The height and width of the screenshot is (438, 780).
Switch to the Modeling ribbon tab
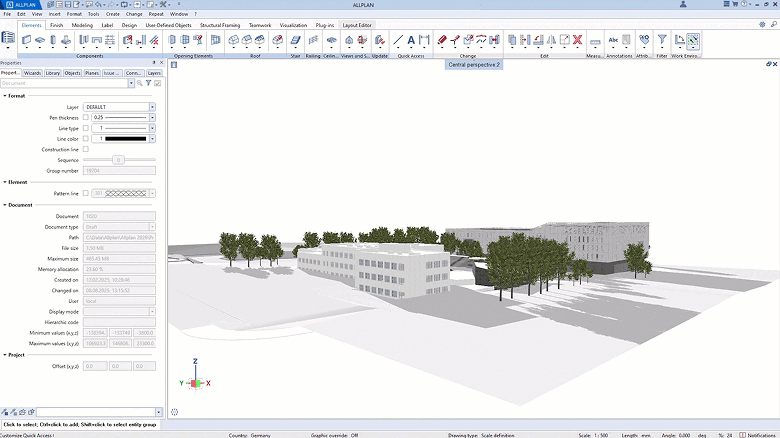(x=82, y=24)
